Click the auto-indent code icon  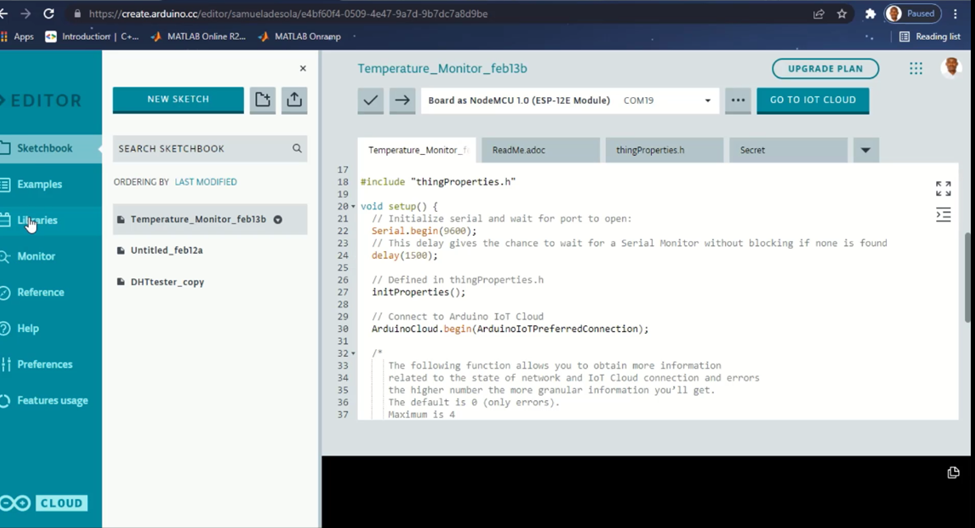click(943, 215)
